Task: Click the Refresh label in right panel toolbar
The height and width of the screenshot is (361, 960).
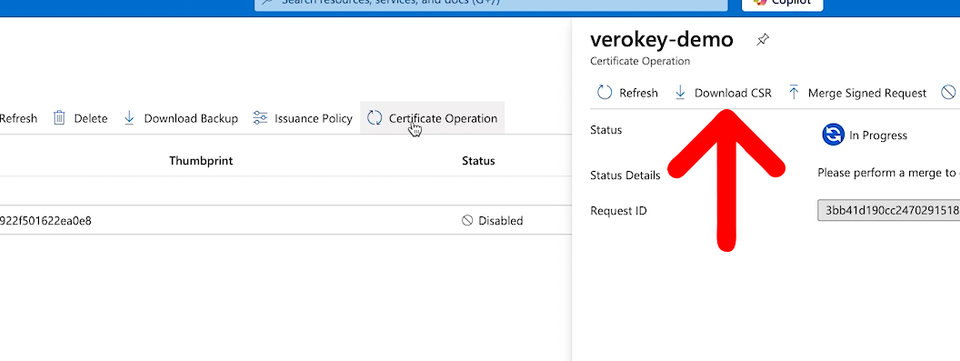Action: [639, 93]
